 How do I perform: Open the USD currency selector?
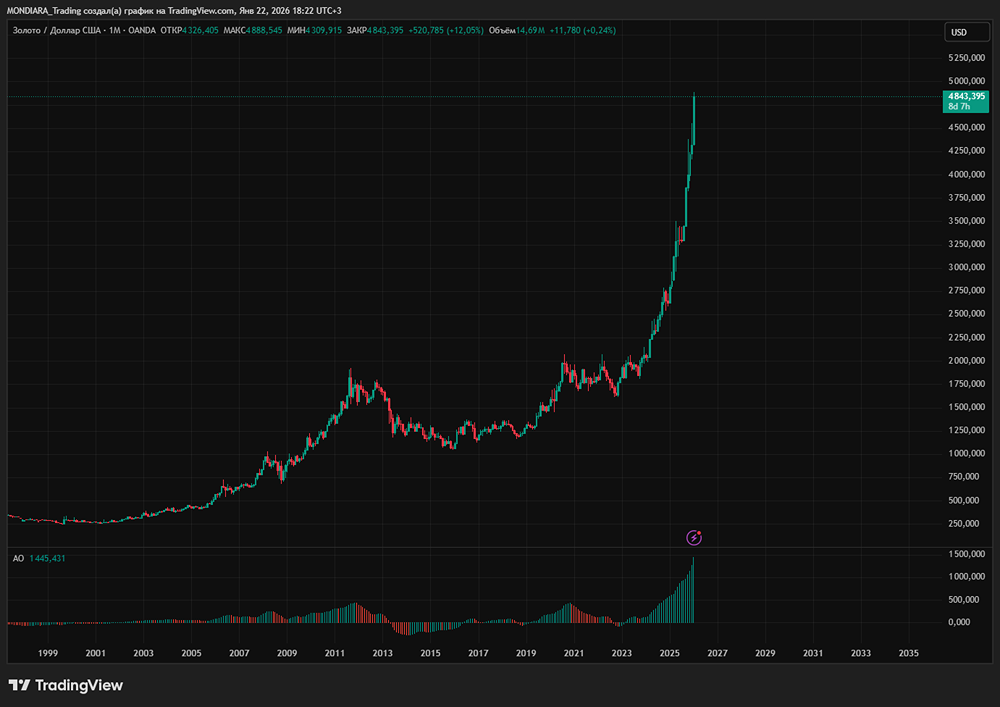coord(966,32)
